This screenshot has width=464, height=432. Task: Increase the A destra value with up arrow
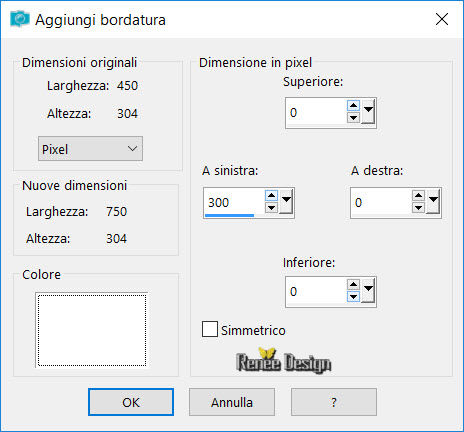[418, 196]
